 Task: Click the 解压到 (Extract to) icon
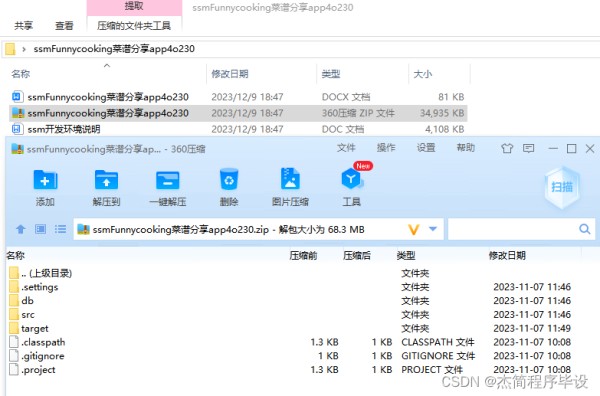tap(106, 180)
